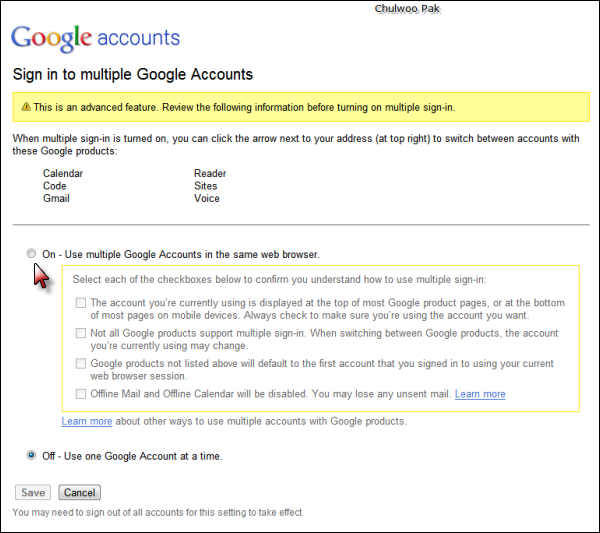Click the Sites product name
600x533 pixels.
click(x=205, y=186)
